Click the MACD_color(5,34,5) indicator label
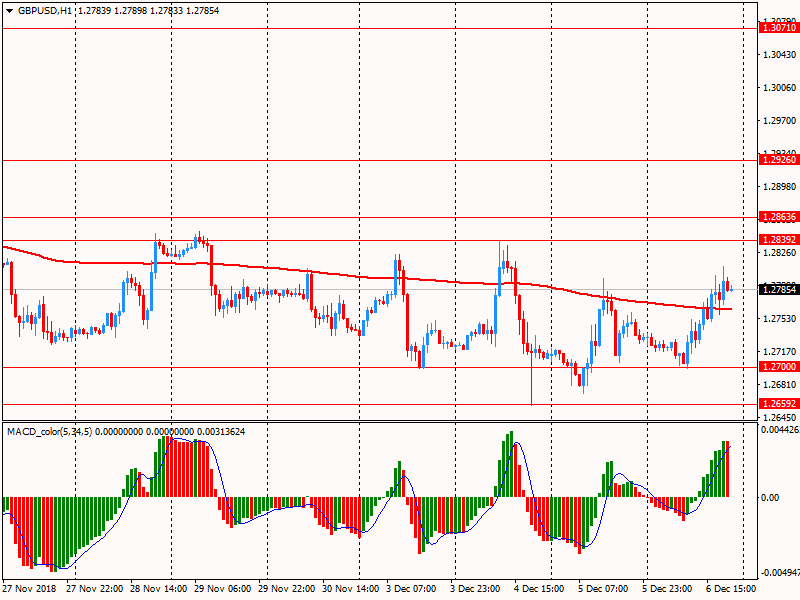This screenshot has height=600, width=800. pyautogui.click(x=49, y=432)
